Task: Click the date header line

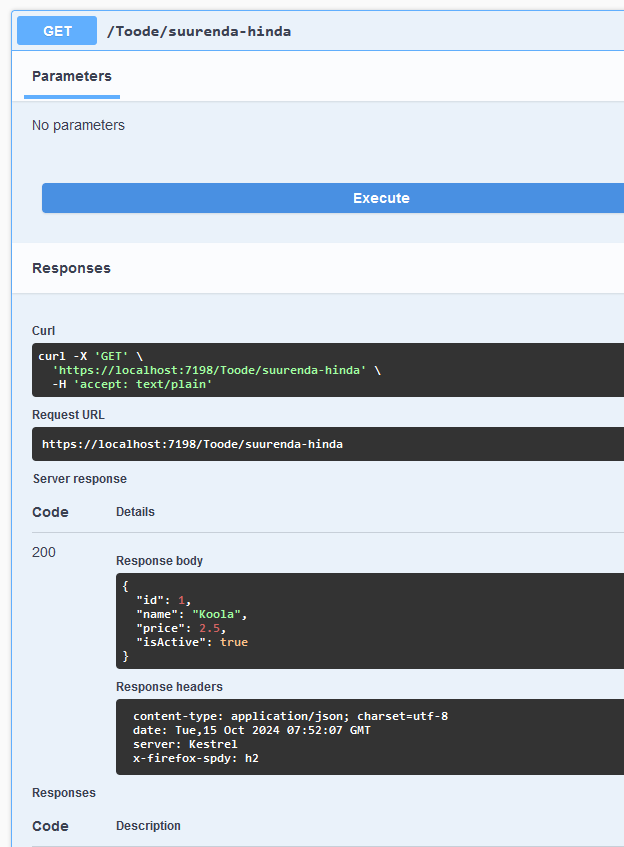Action: click(x=252, y=730)
